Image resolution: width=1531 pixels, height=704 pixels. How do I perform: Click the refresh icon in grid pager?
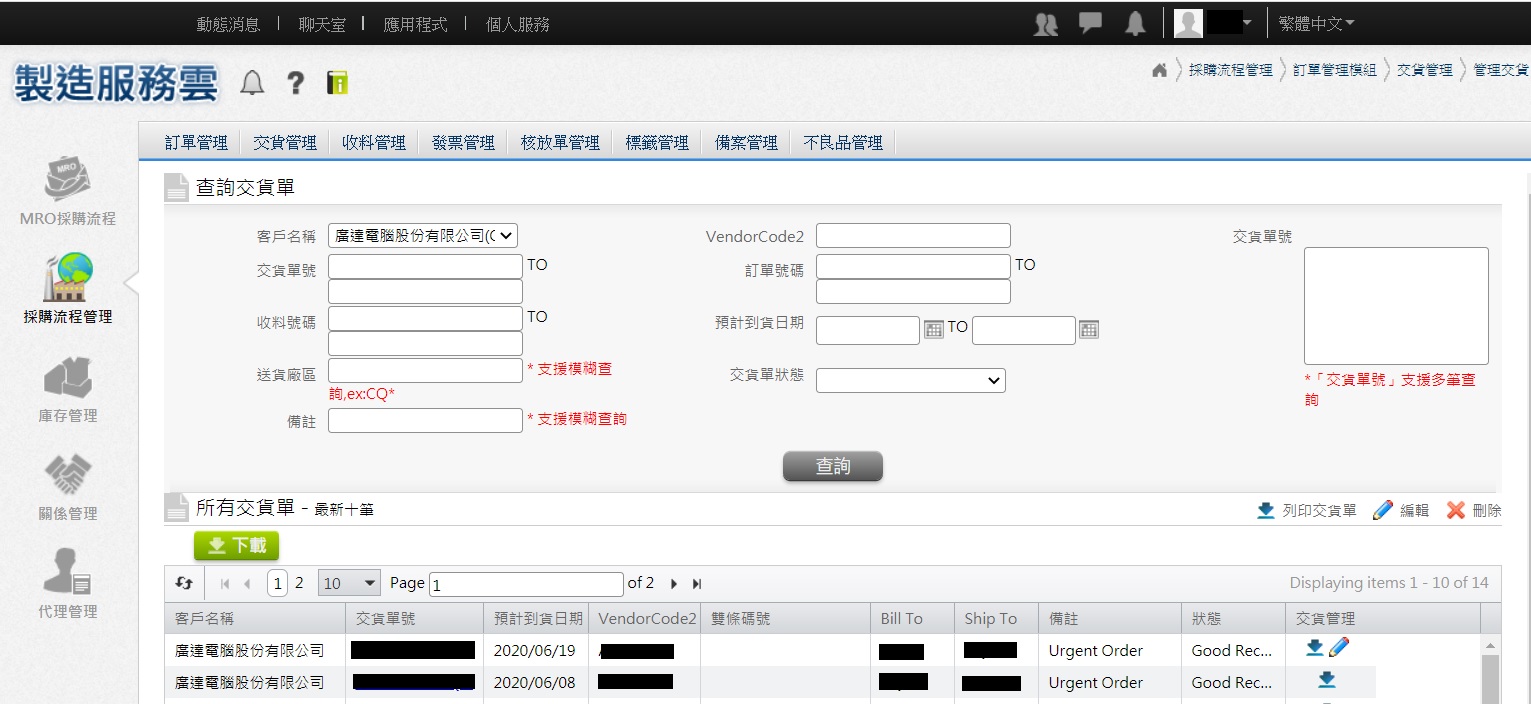[x=184, y=583]
